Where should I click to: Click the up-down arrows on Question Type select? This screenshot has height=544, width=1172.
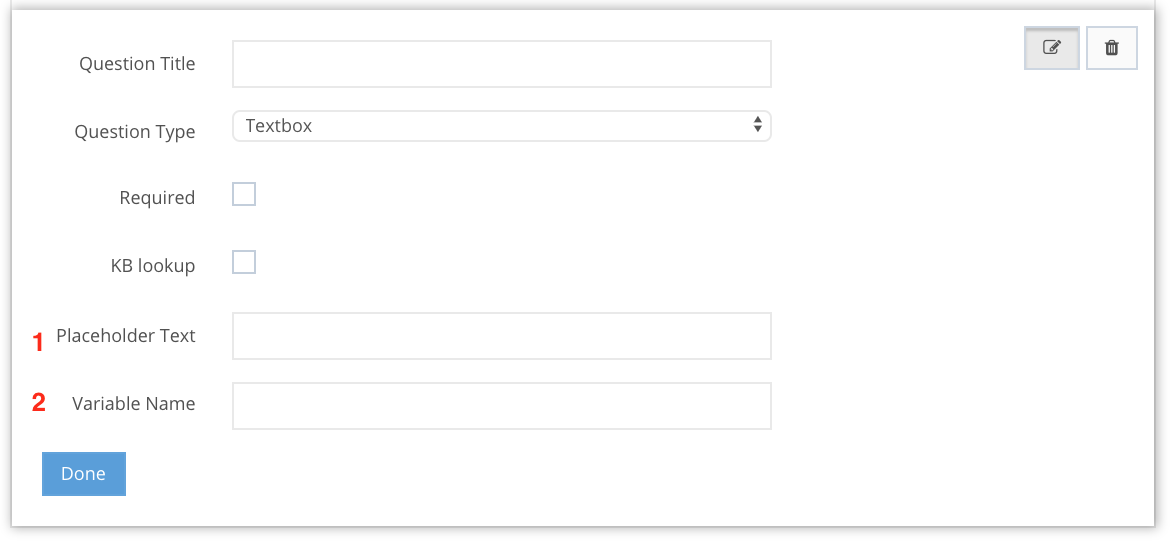(757, 125)
